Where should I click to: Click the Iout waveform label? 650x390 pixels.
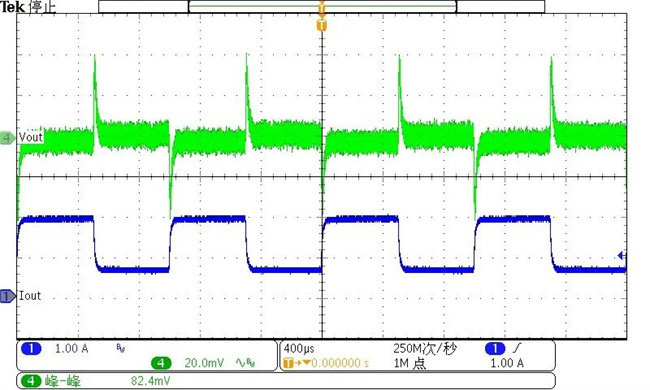30,296
